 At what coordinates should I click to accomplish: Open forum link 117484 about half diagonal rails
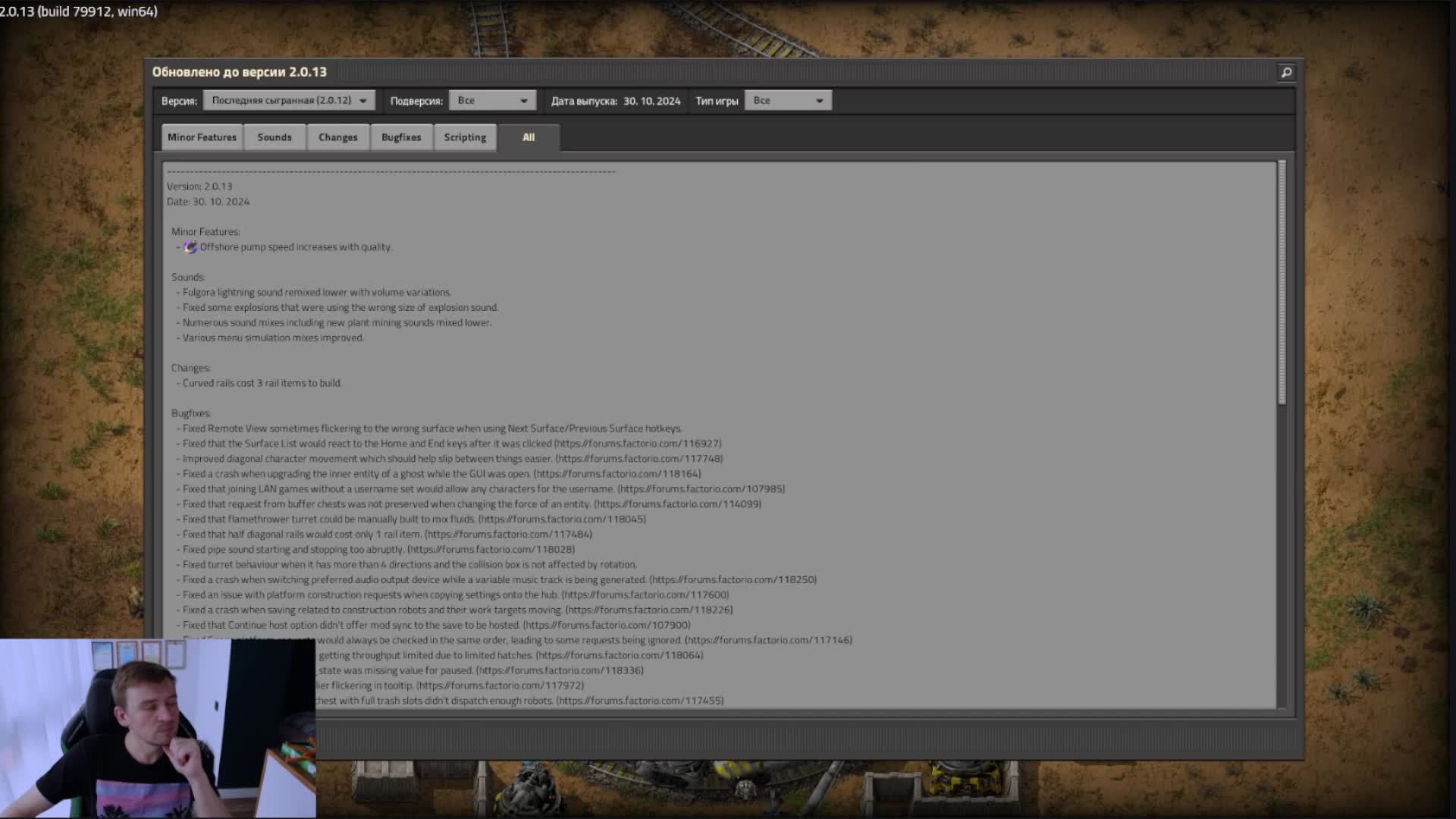point(508,535)
